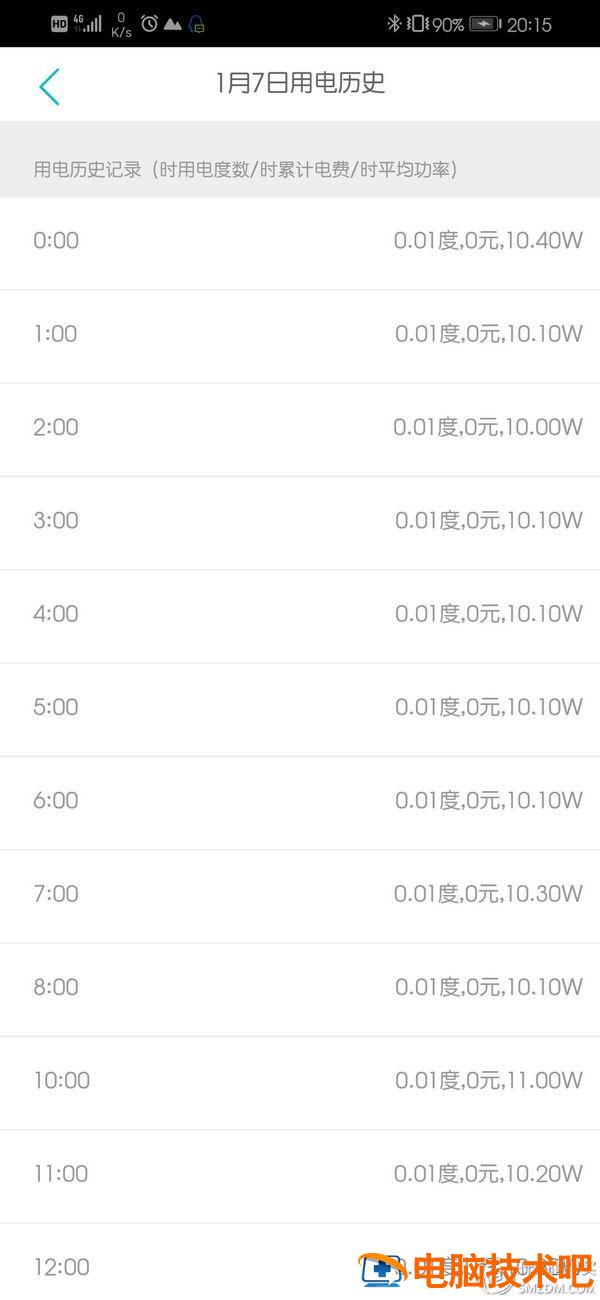Tap the battery indicator icon

click(485, 24)
